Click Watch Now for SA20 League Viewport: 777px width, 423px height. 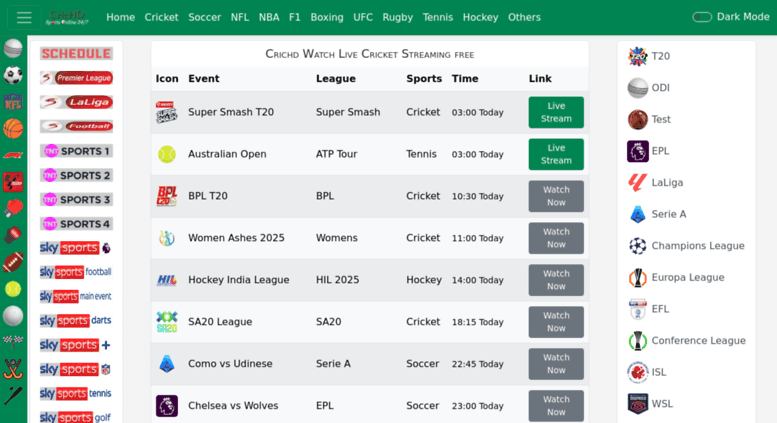[556, 322]
